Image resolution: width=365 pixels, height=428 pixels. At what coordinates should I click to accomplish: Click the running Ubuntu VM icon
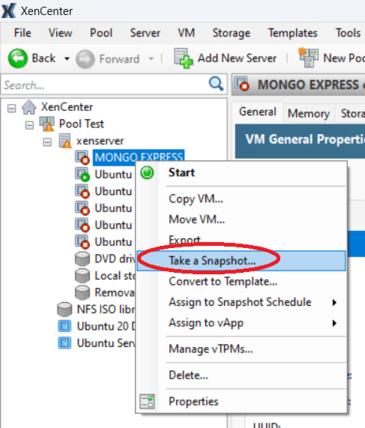(x=82, y=174)
